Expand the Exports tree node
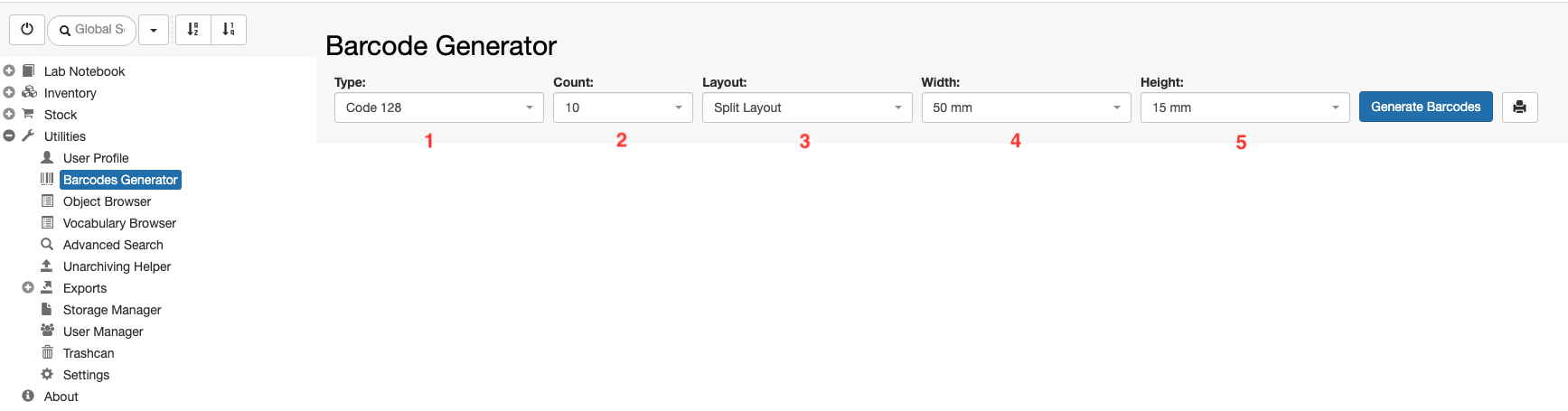Image resolution: width=1568 pixels, height=411 pixels. (28, 287)
